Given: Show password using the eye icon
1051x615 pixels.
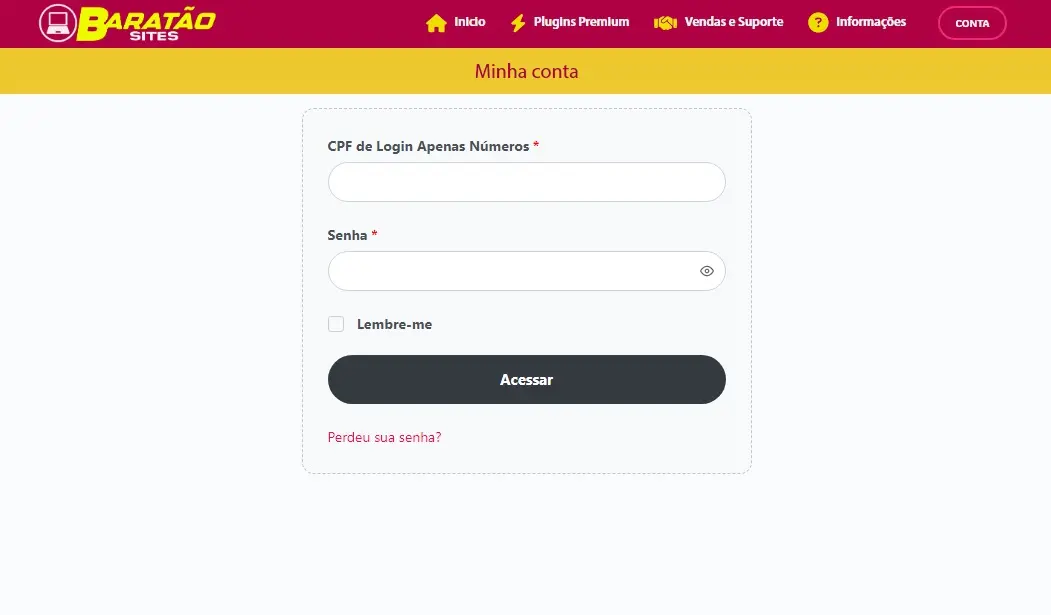Looking at the screenshot, I should click(707, 271).
